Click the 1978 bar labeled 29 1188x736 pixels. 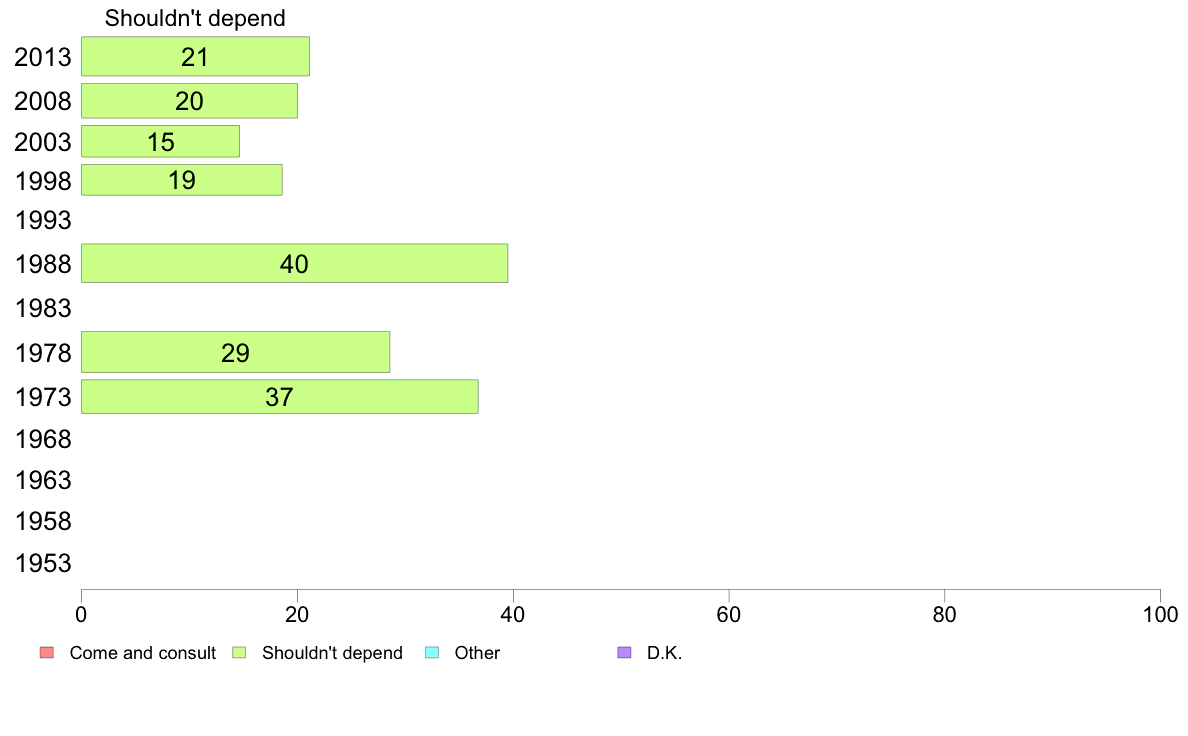(x=235, y=352)
